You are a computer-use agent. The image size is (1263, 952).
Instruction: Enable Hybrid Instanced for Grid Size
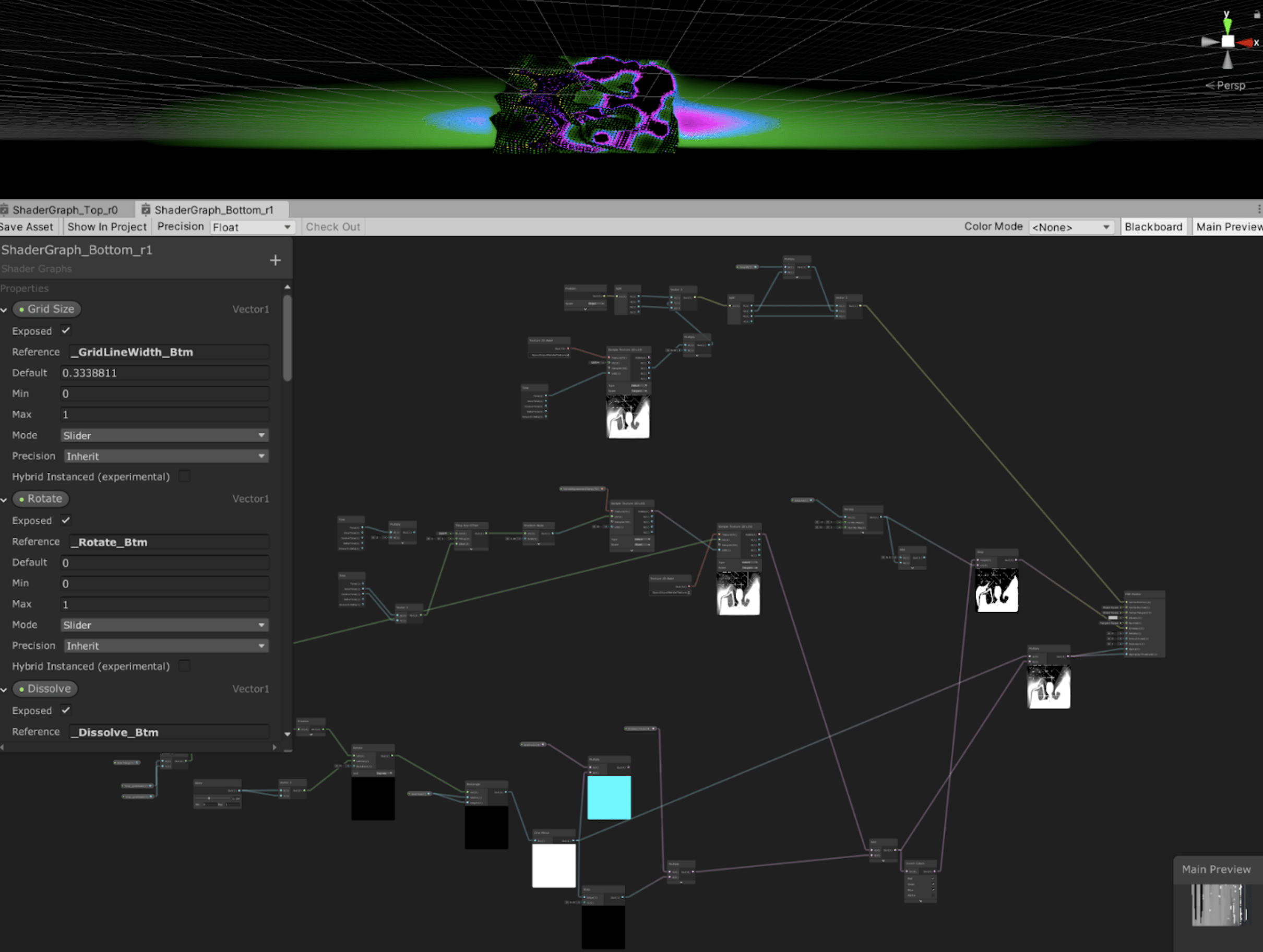click(x=184, y=477)
